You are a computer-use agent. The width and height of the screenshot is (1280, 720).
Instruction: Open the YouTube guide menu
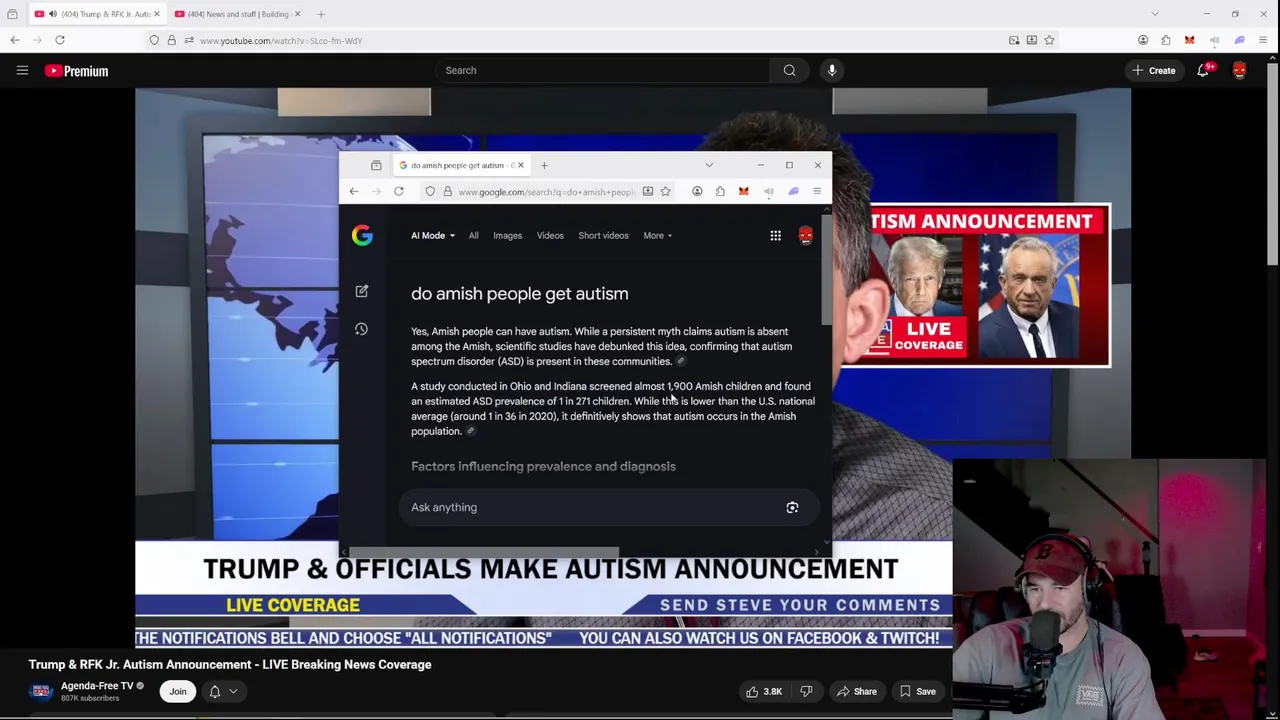click(x=22, y=70)
